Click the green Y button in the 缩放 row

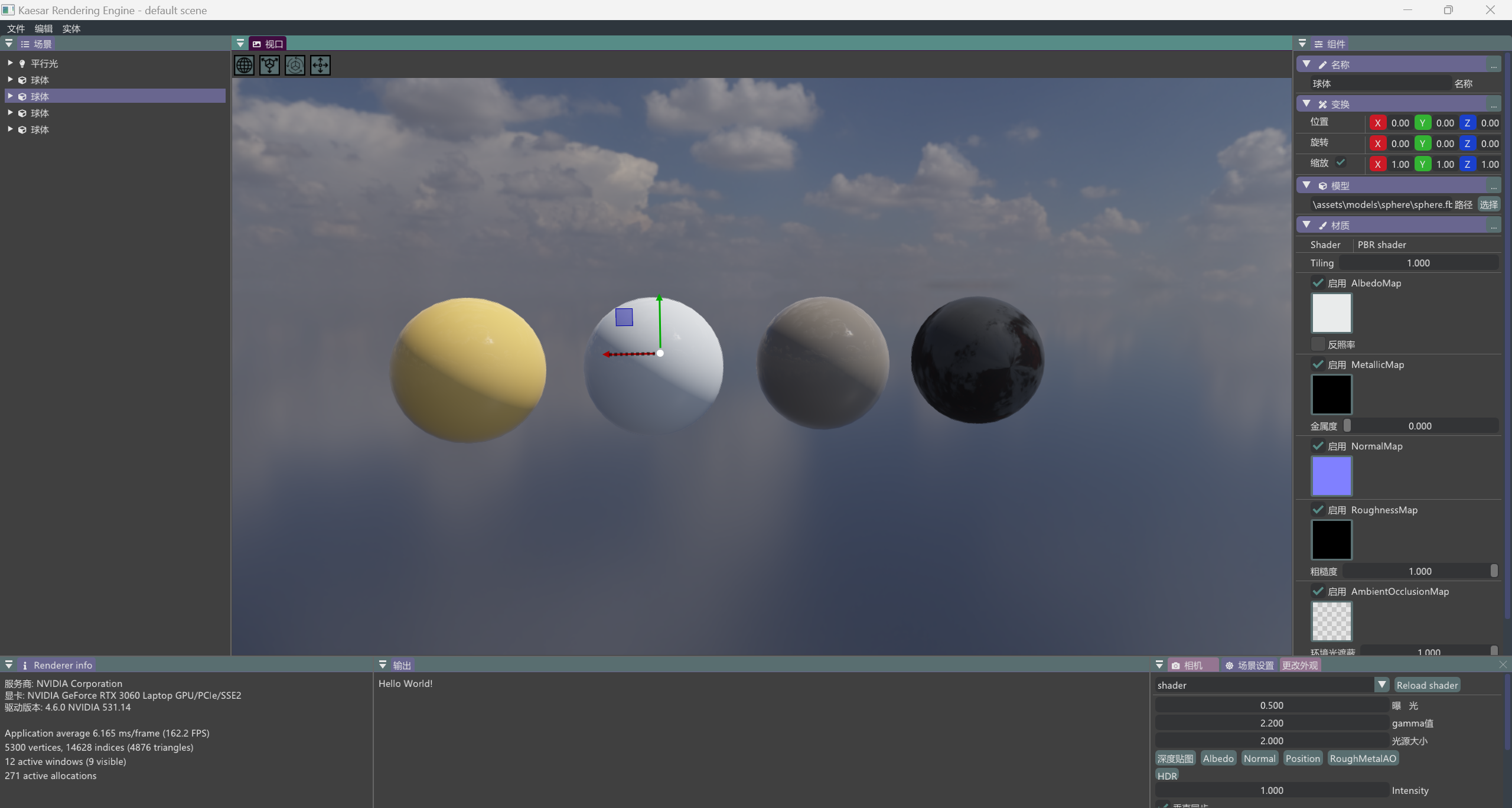point(1422,164)
